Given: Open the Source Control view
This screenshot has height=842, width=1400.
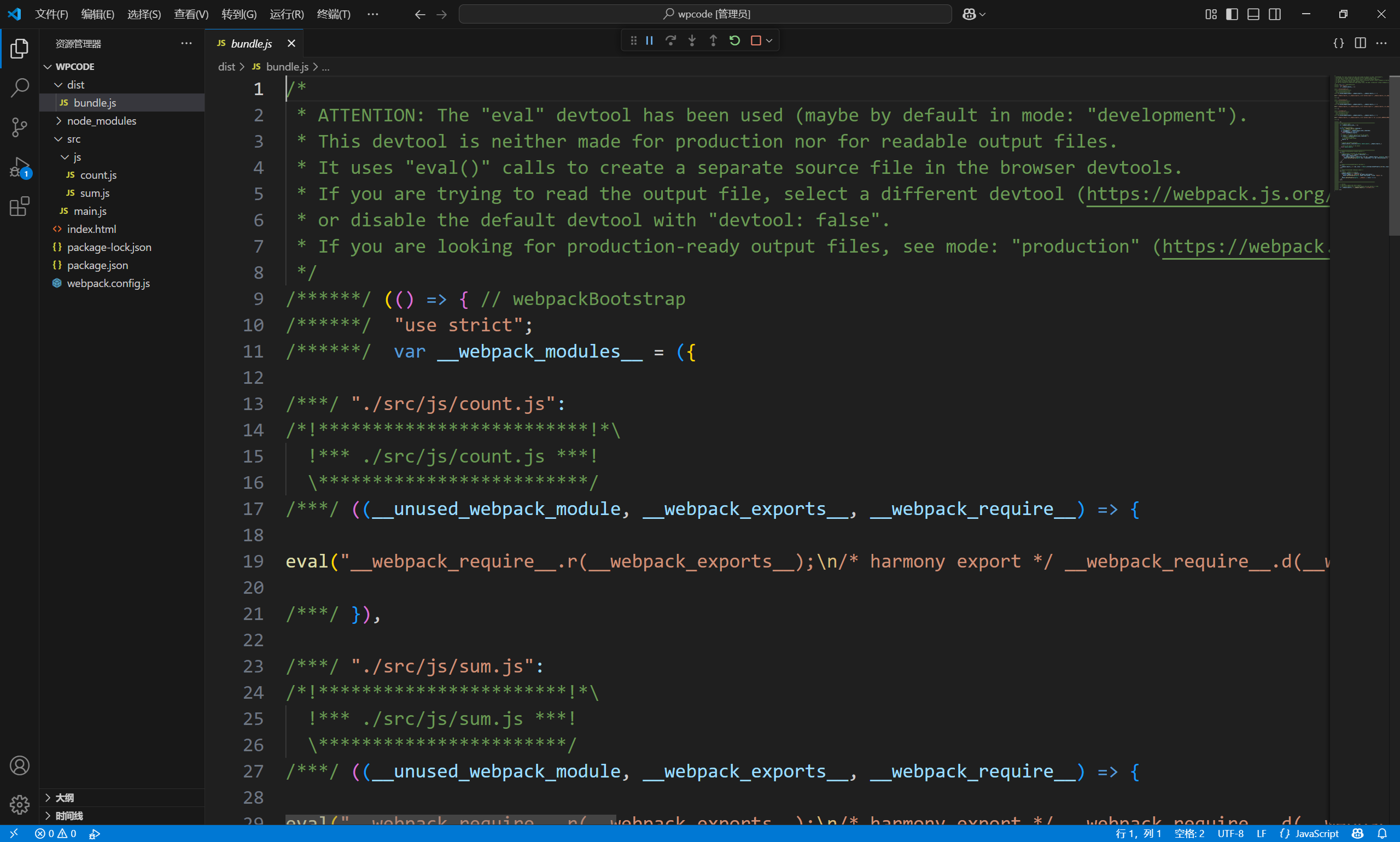Looking at the screenshot, I should pyautogui.click(x=20, y=127).
